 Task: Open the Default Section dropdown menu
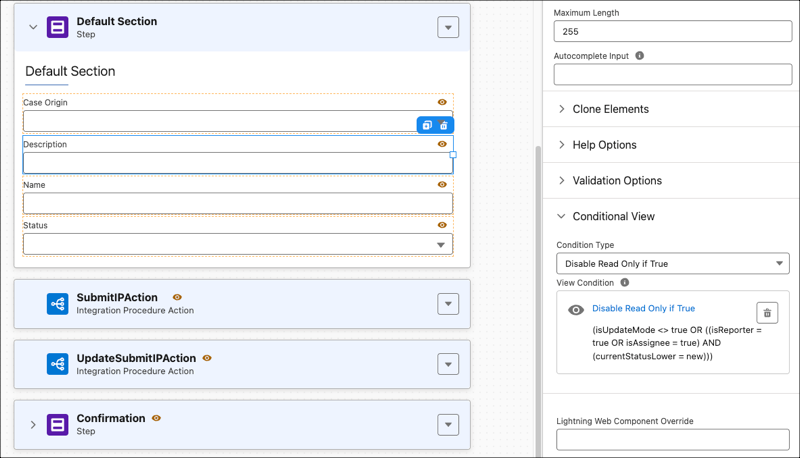(x=448, y=27)
